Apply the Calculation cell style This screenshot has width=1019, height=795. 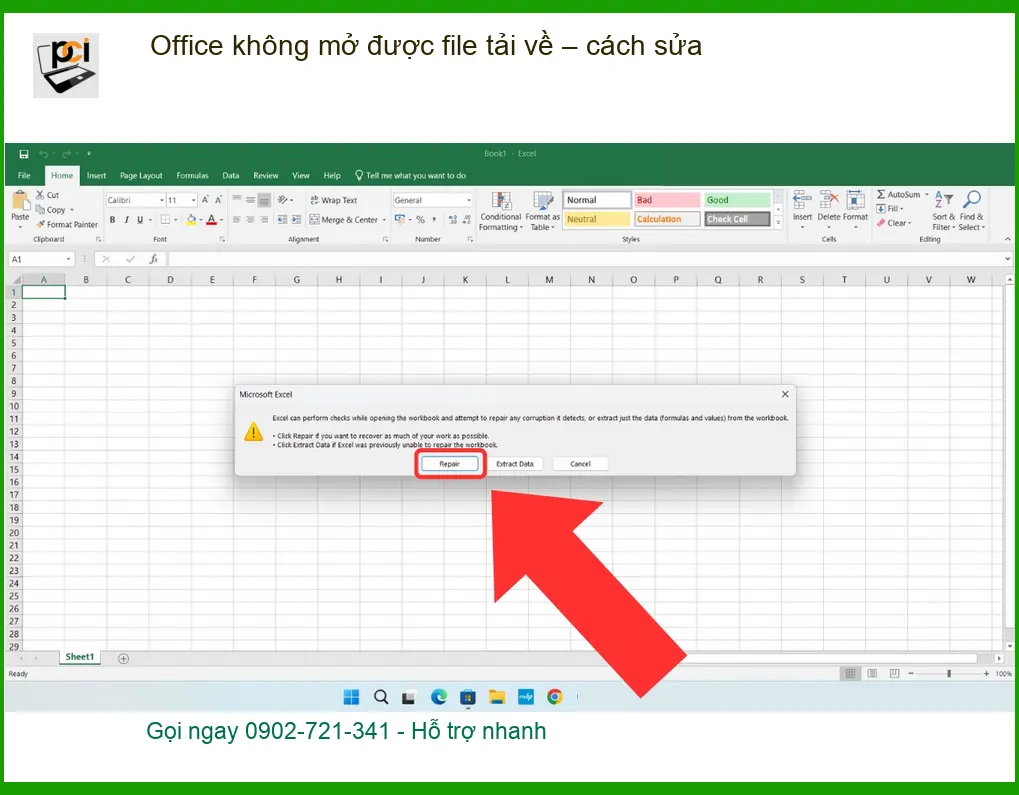pos(667,219)
